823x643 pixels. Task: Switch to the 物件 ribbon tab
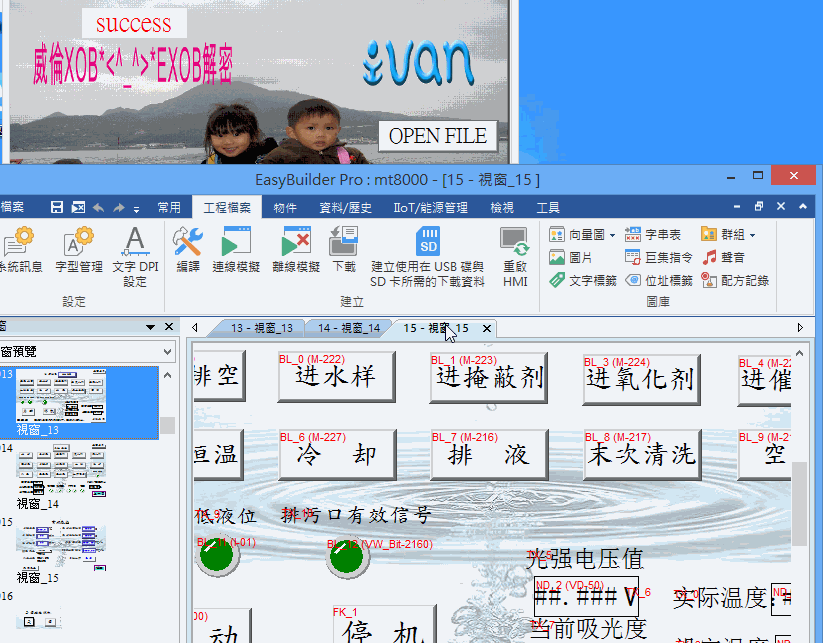coord(285,208)
